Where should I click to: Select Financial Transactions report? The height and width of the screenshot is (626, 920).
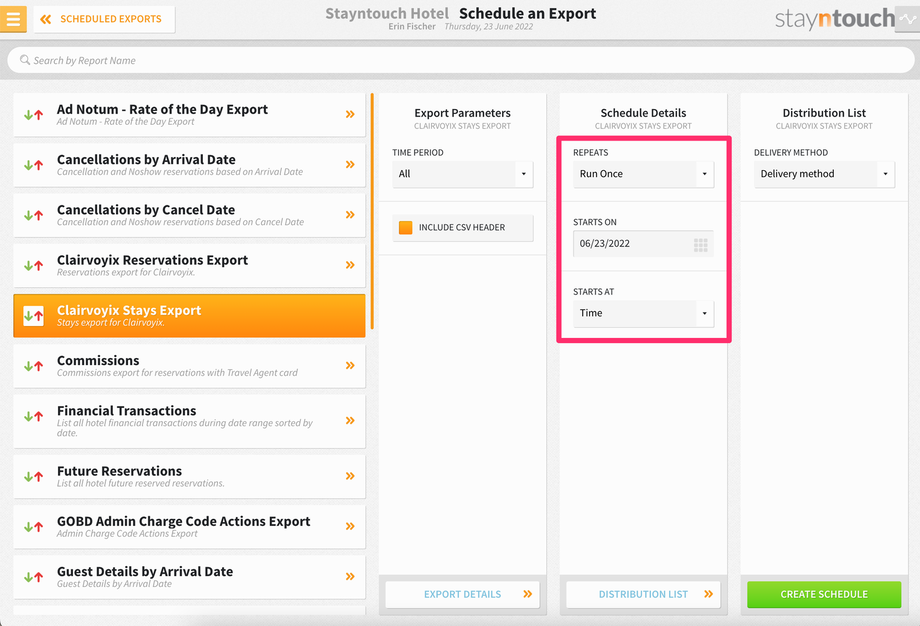tap(189, 421)
